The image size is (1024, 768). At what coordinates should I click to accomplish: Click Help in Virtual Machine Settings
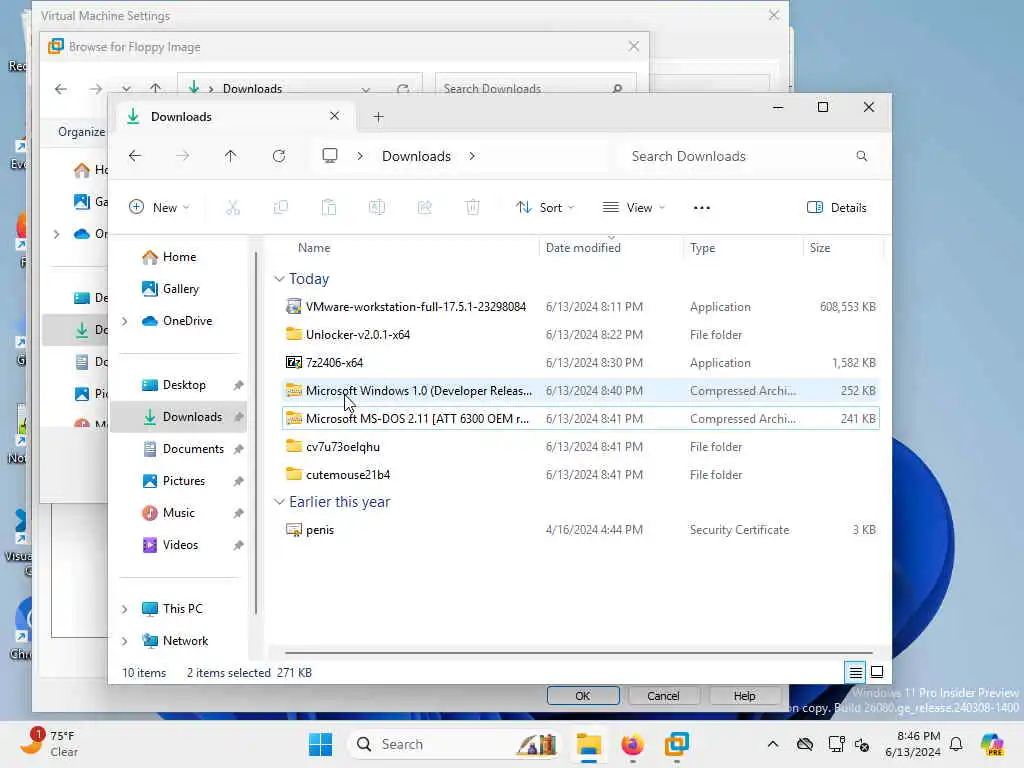[x=744, y=696]
